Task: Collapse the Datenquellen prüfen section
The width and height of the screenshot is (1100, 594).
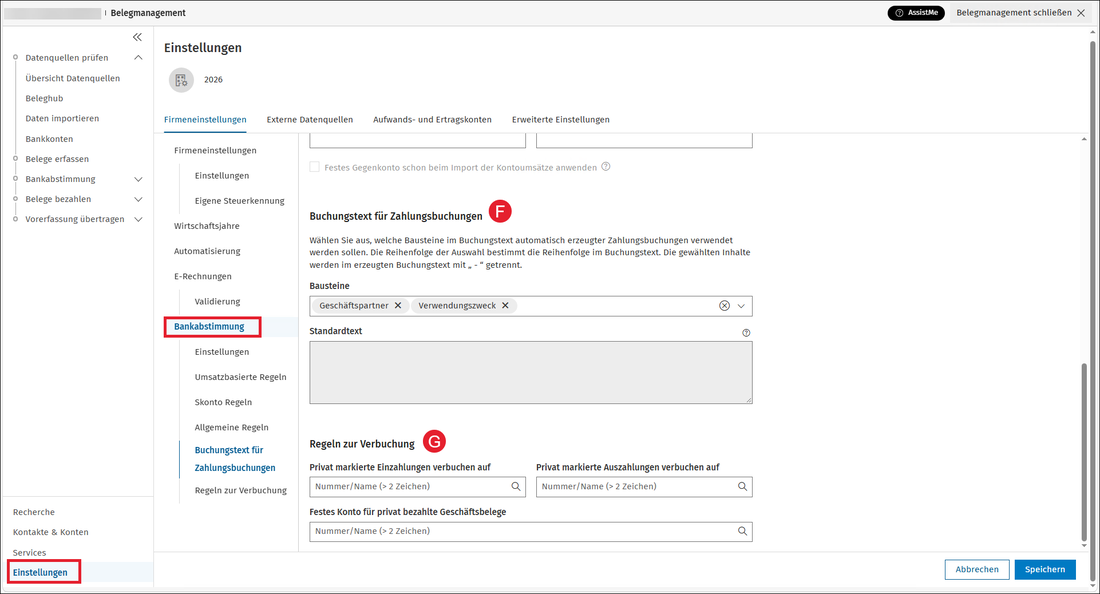Action: tap(138, 58)
